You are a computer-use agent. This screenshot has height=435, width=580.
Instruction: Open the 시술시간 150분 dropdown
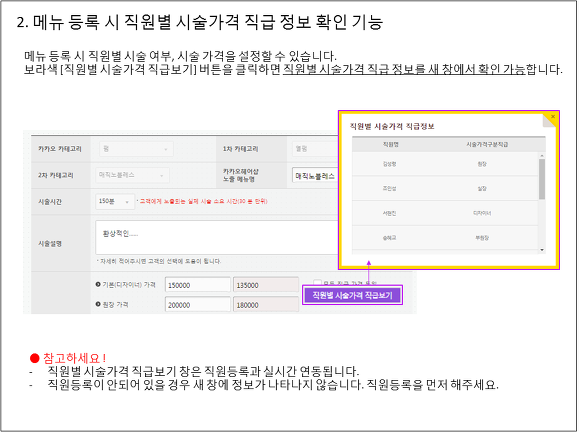pyautogui.click(x=115, y=202)
